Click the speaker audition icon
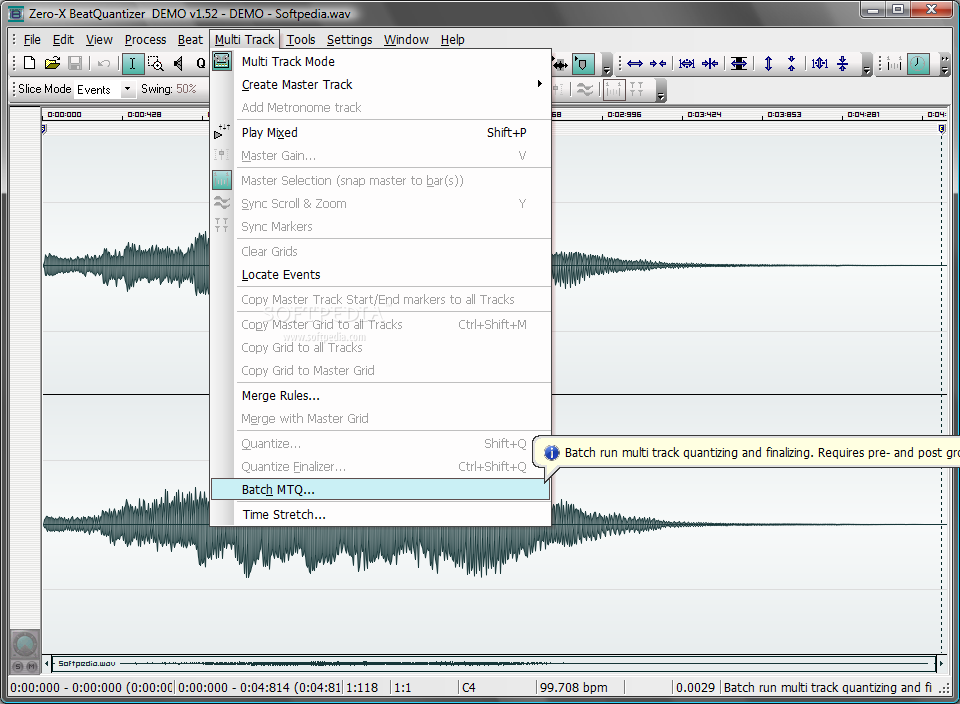Viewport: 960px width, 704px height. coord(178,63)
